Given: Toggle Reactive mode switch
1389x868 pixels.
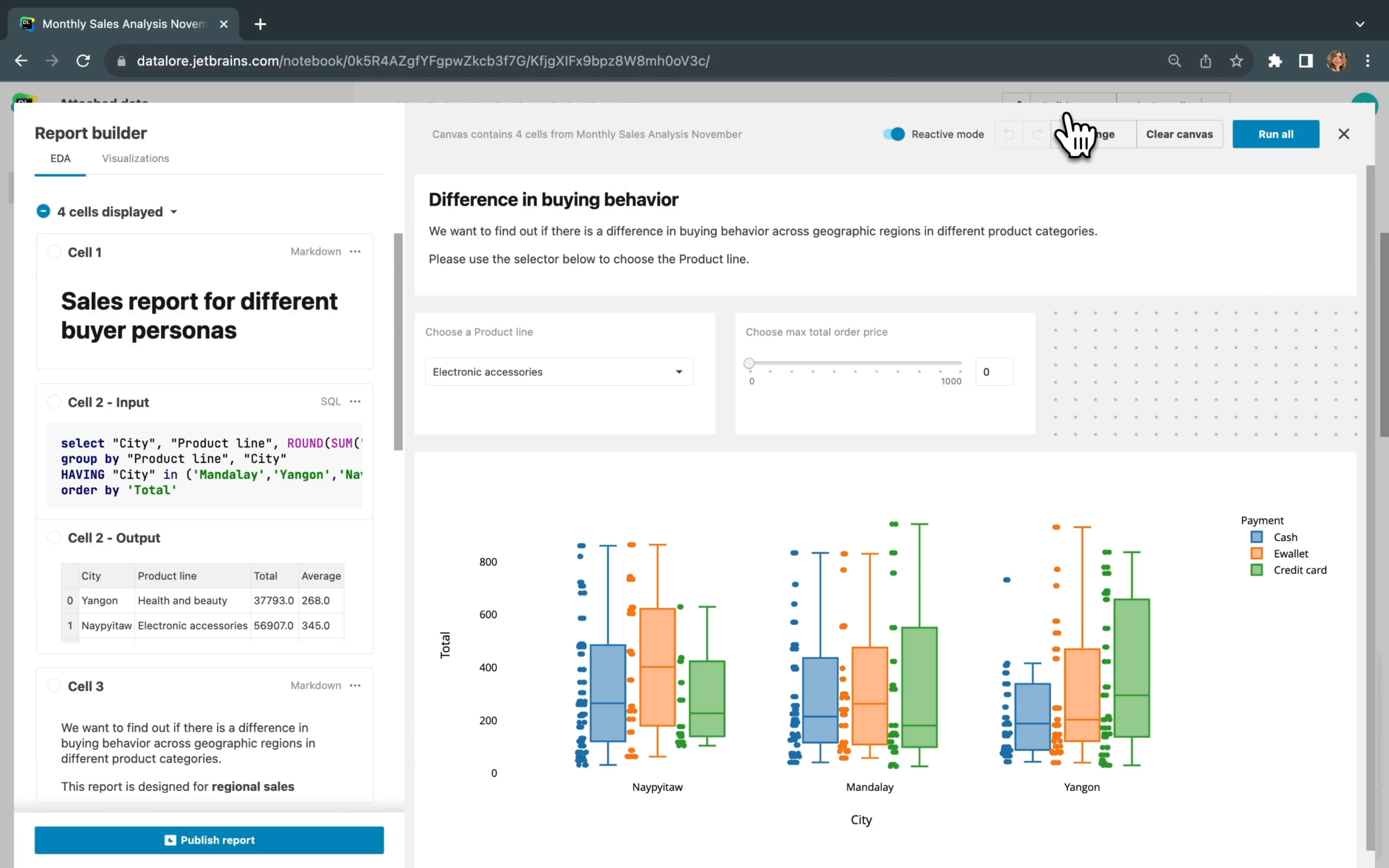Looking at the screenshot, I should click(894, 134).
